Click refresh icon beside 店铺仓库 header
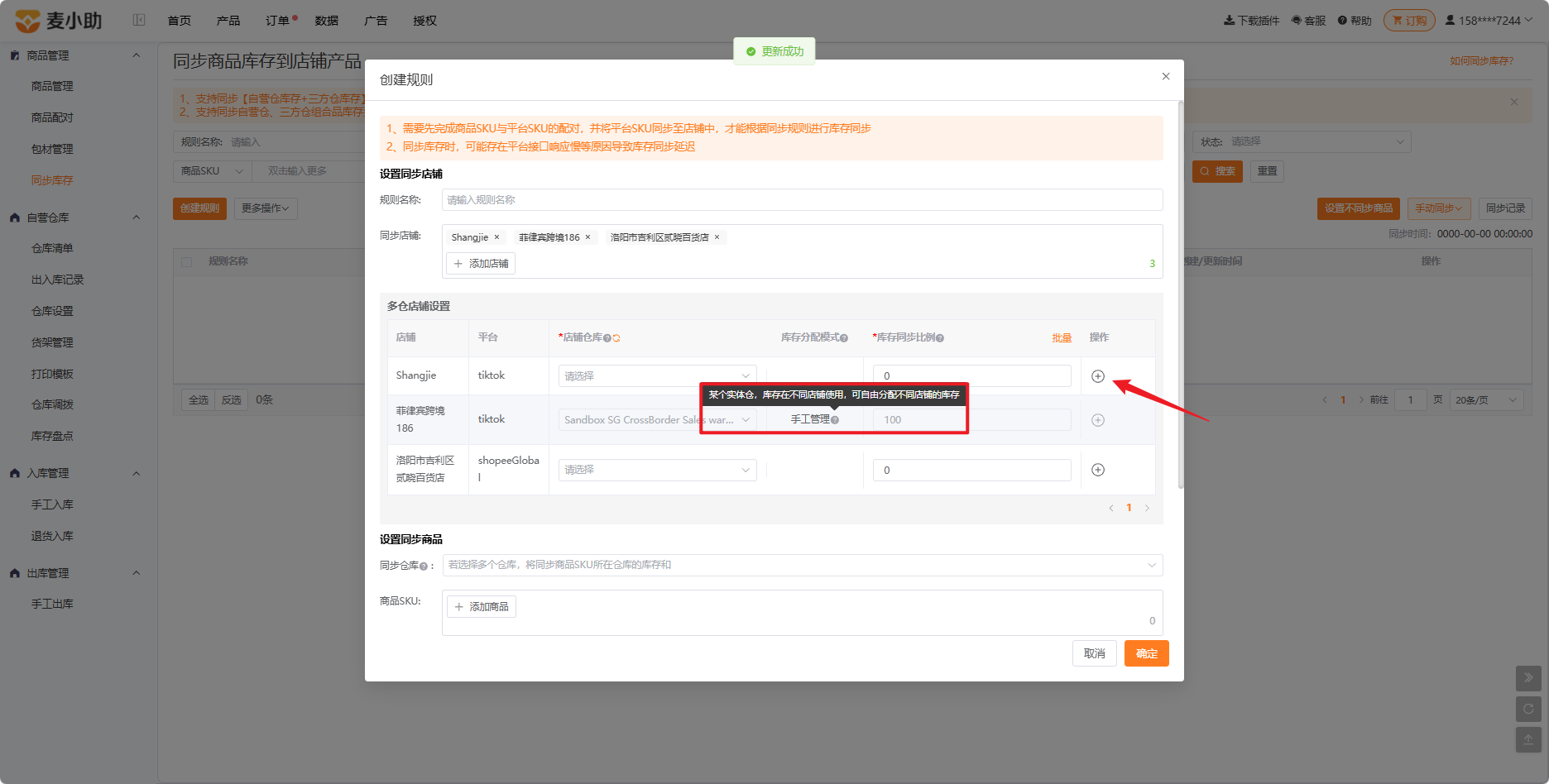 coord(616,338)
